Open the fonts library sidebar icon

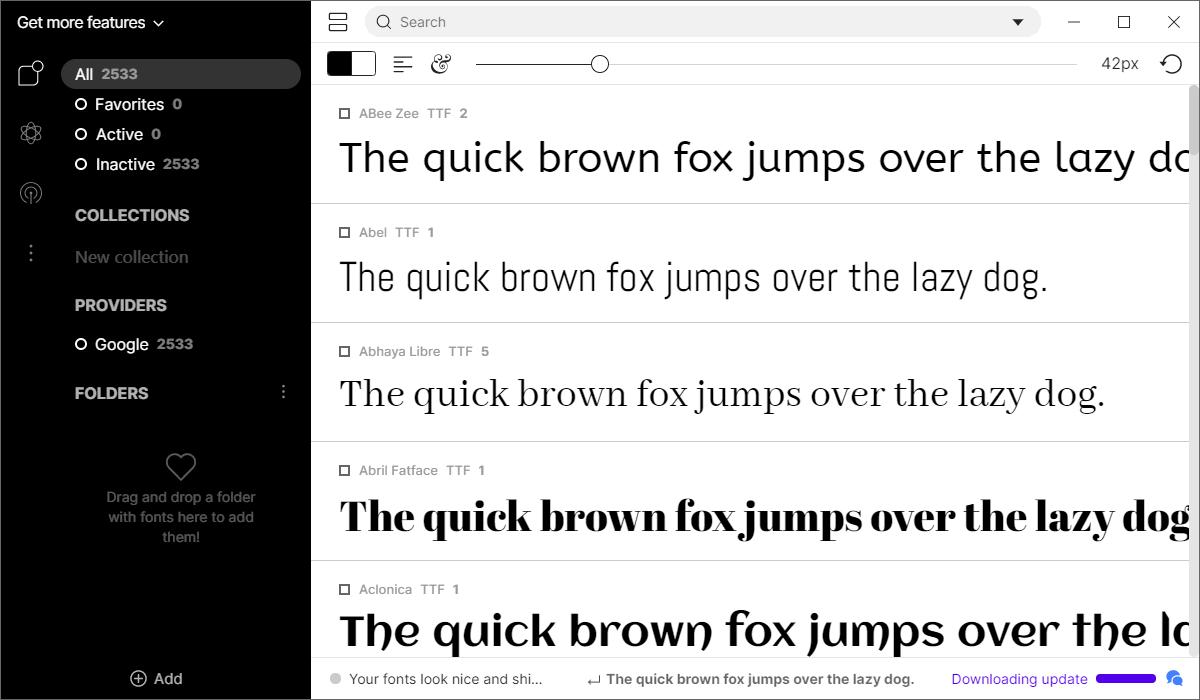31,73
